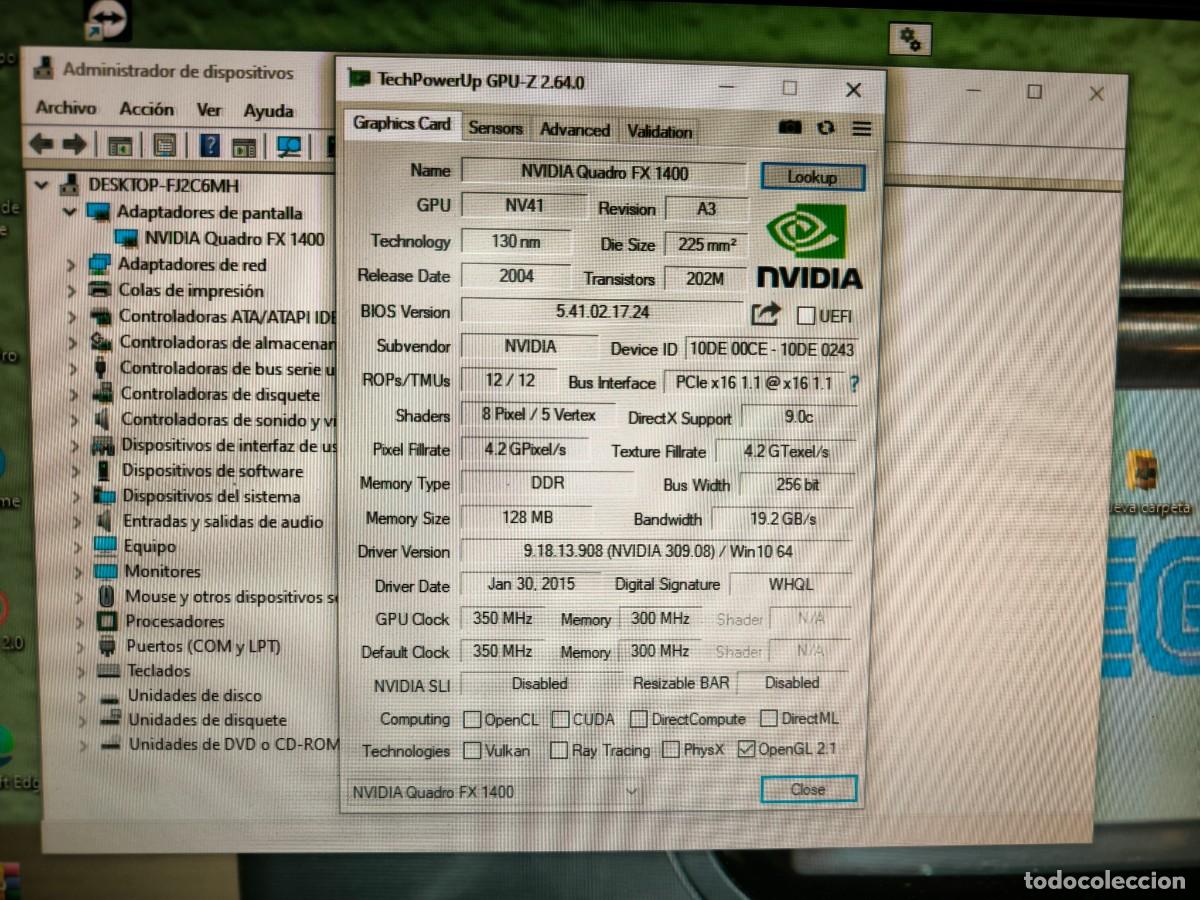1200x900 pixels.
Task: Click the properties toolbar icon in Device Manager
Action: tap(165, 145)
